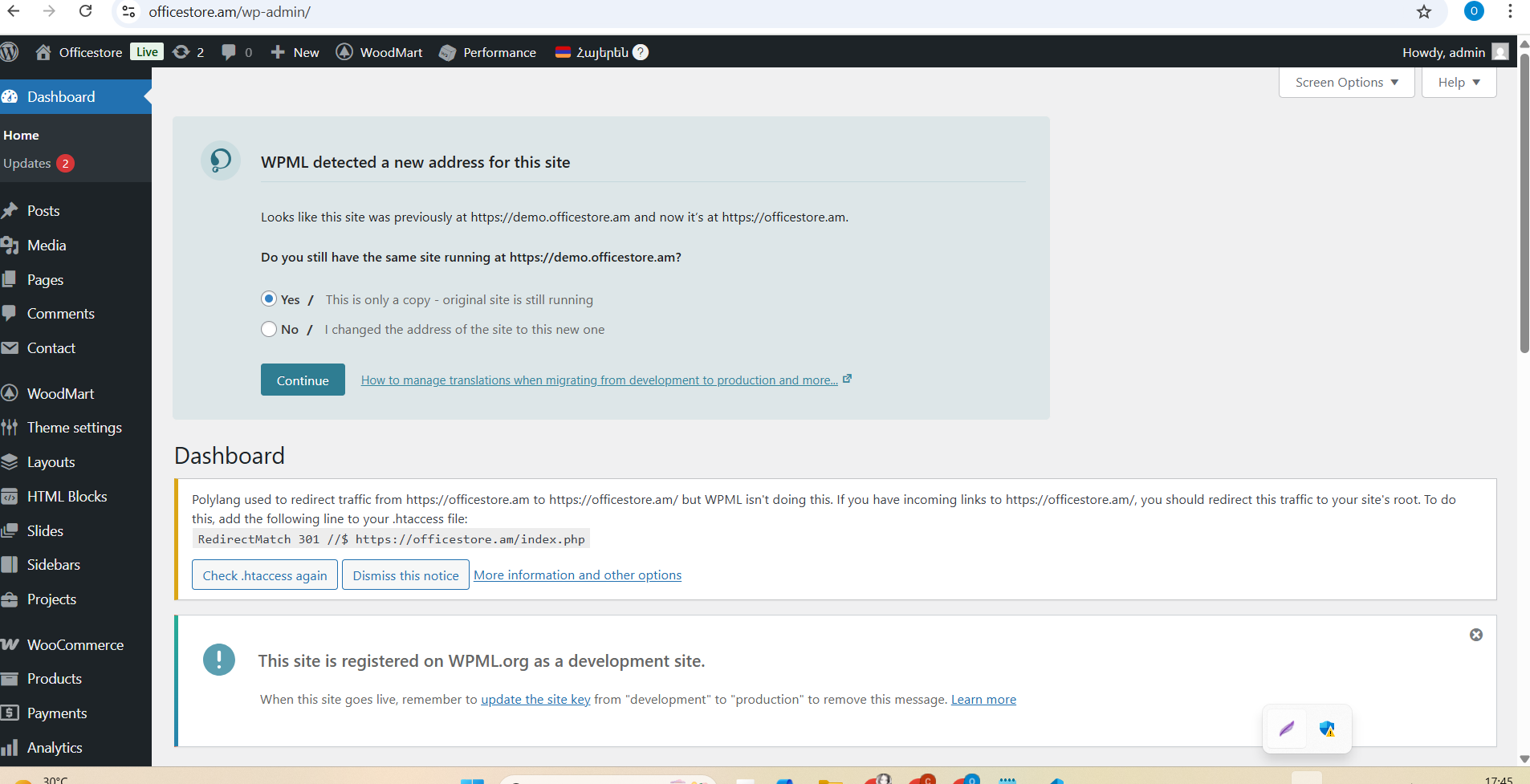
Task: Open the managing translations migration link
Action: [x=600, y=380]
